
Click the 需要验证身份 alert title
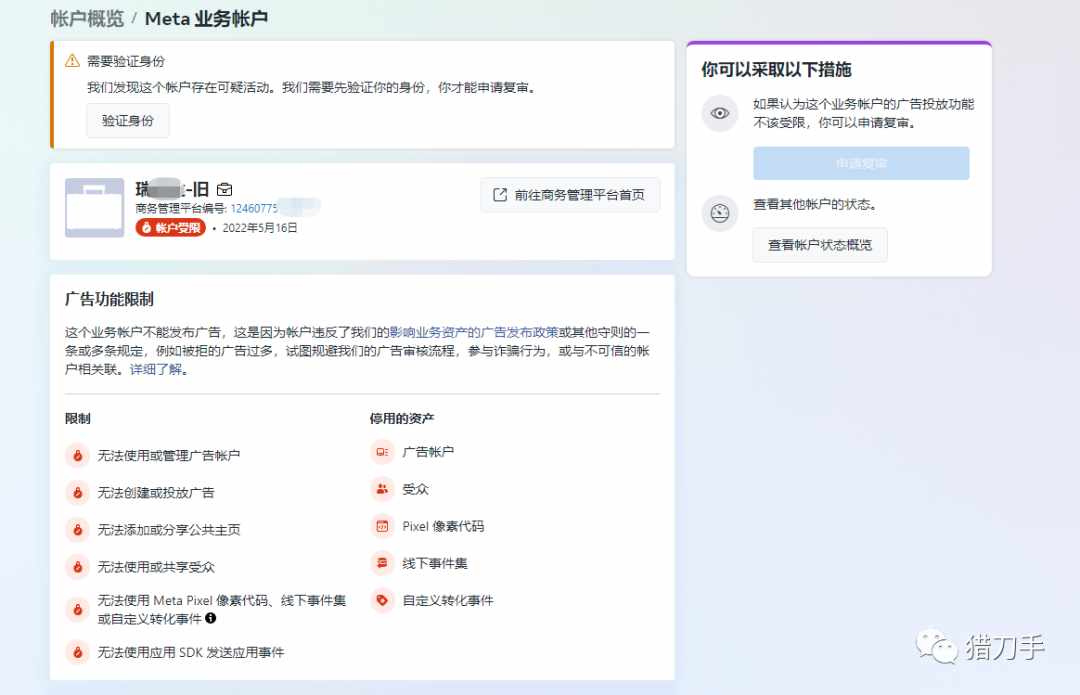click(126, 61)
